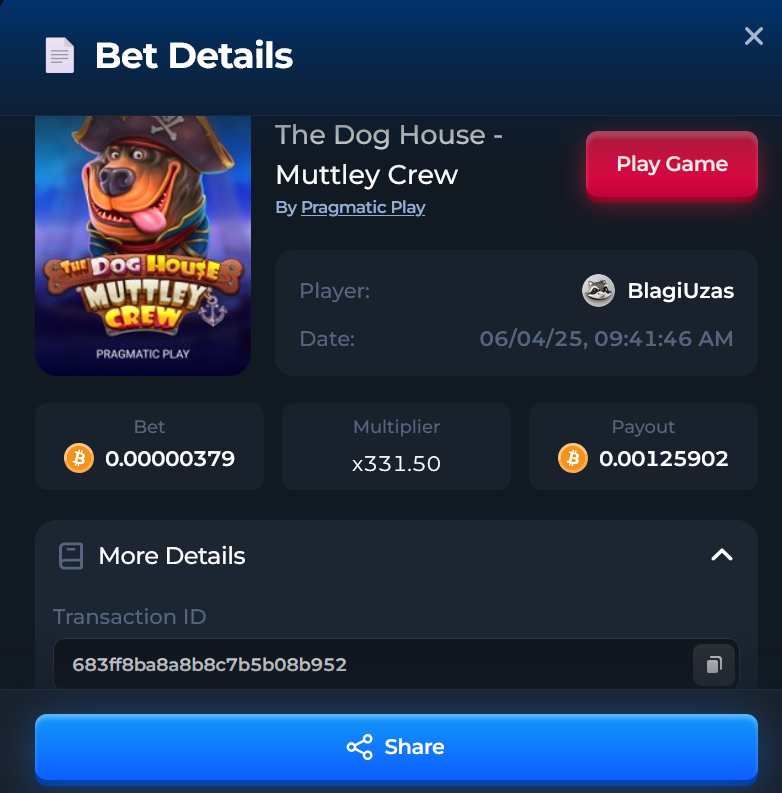Open the Pragmatic Play provider link

(x=363, y=207)
